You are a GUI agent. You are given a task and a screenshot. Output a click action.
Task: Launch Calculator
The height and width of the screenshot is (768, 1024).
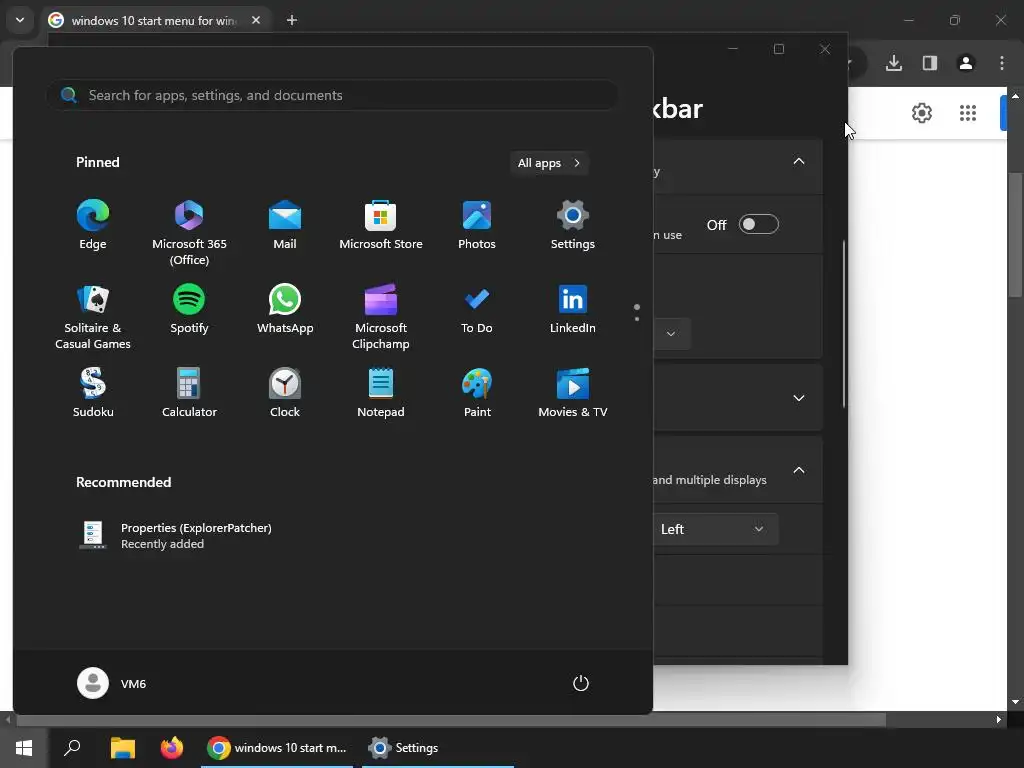[189, 393]
